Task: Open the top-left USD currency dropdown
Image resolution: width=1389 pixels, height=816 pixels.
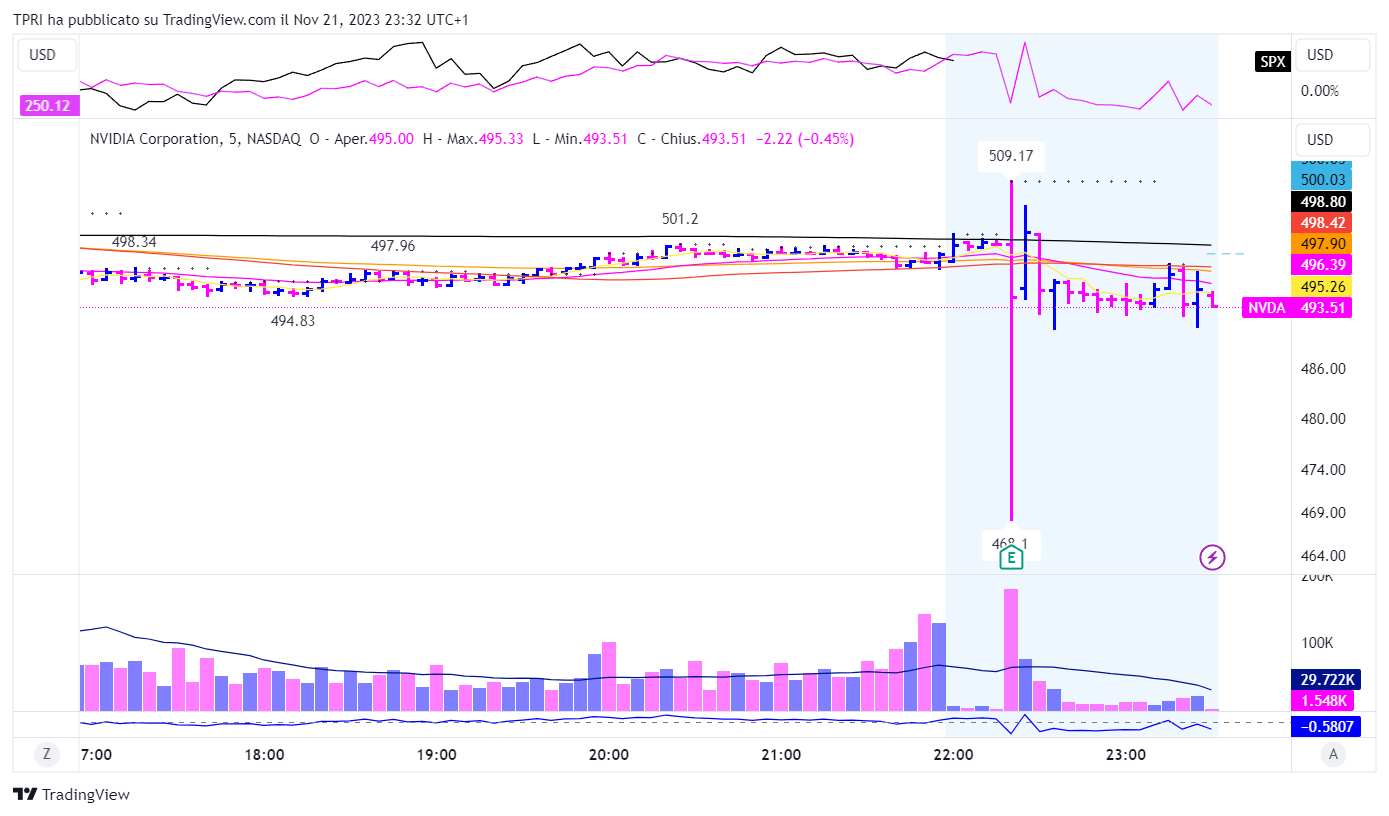Action: (x=43, y=55)
